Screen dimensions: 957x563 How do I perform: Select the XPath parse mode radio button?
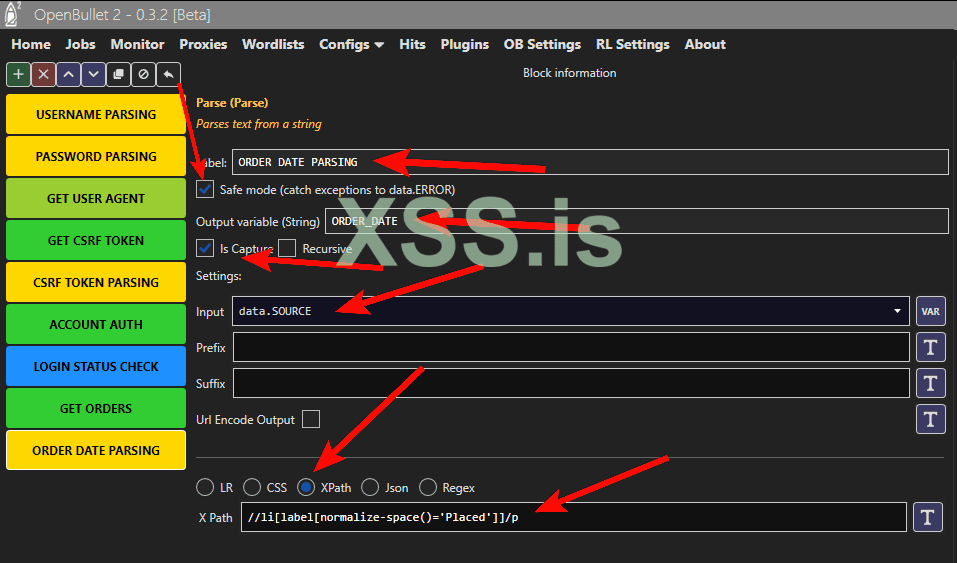(306, 487)
